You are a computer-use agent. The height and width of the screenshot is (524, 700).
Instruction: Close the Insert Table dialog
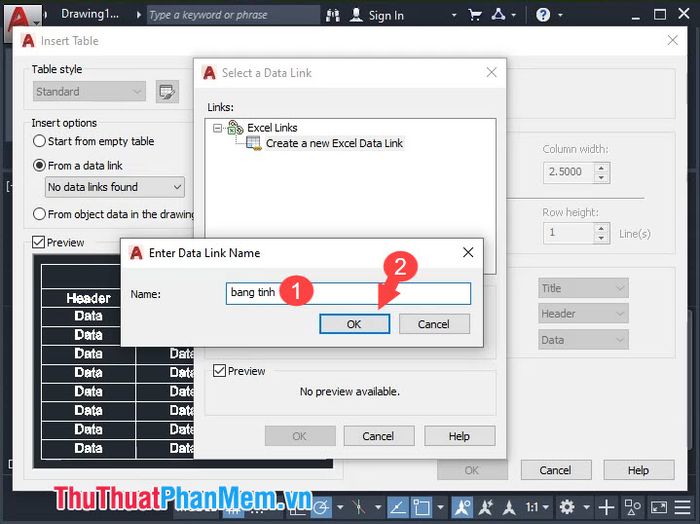[x=672, y=41]
